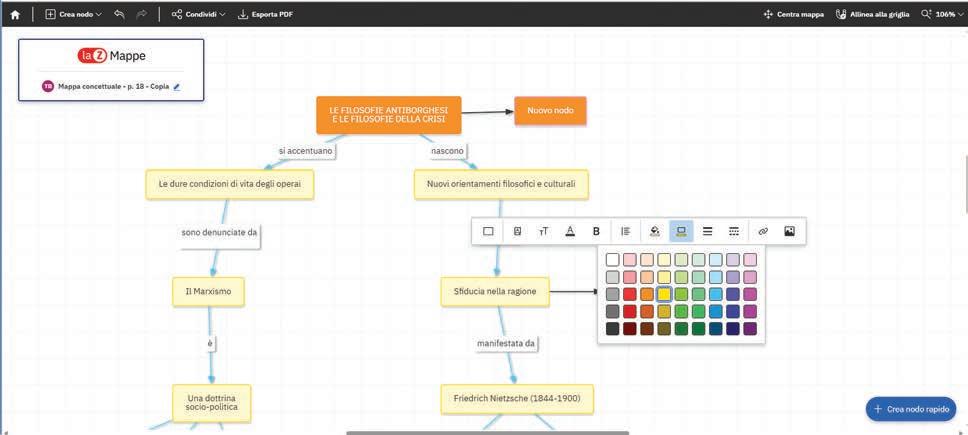Choose the palest yellow top-row swatch
Viewport: 968px width, 435px height.
(x=664, y=260)
